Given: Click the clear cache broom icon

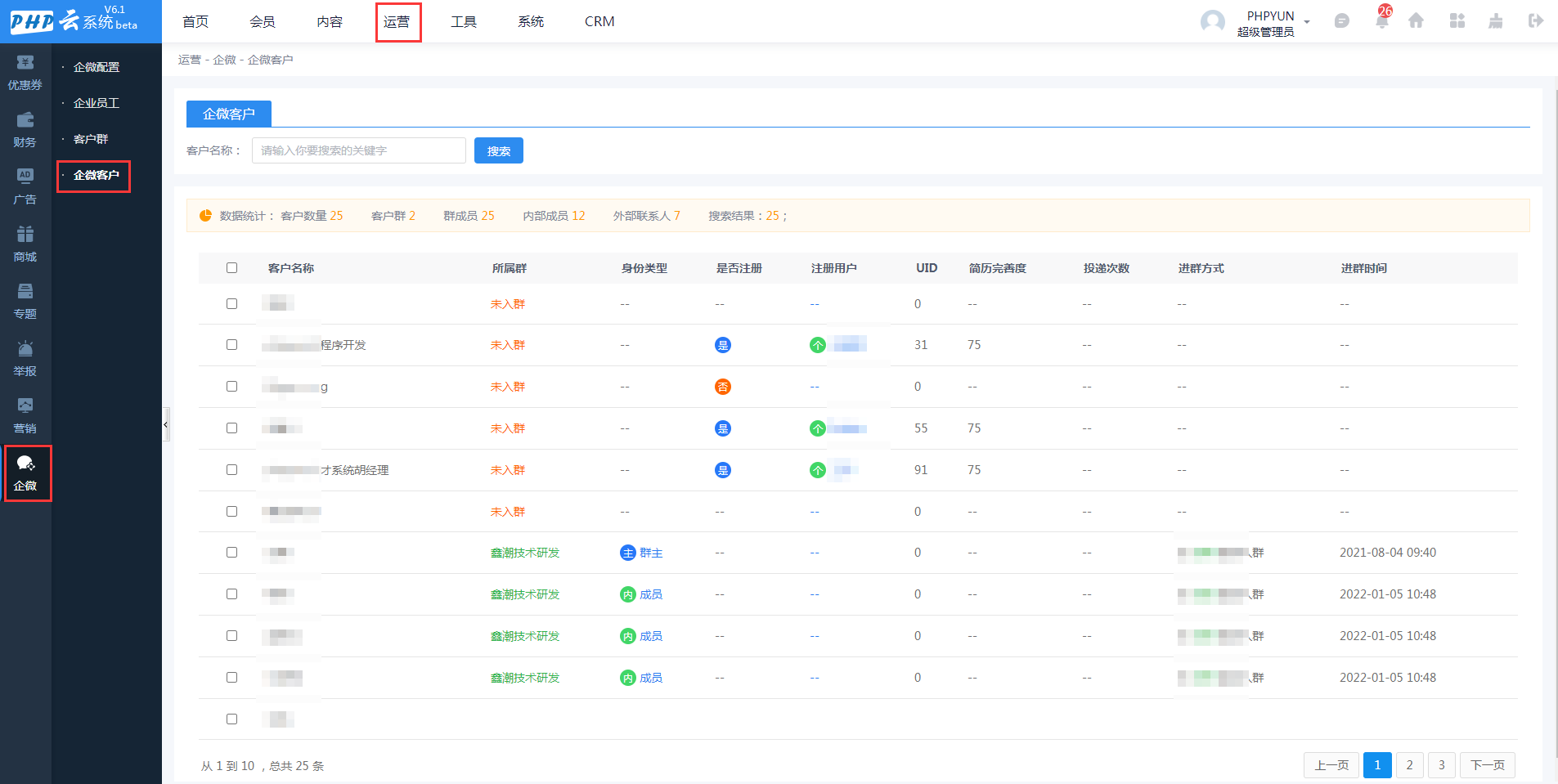Looking at the screenshot, I should point(1496,20).
